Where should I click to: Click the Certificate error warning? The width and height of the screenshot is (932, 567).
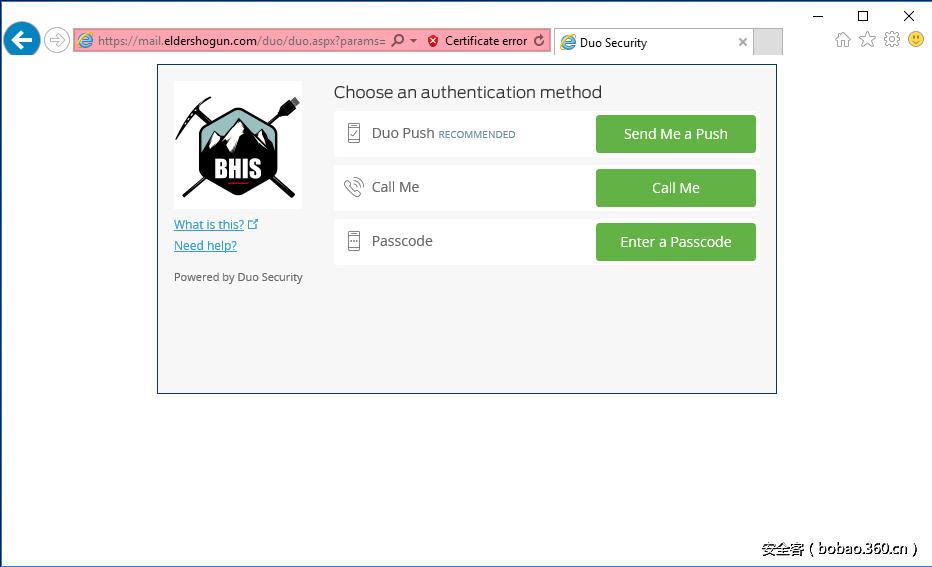pos(477,41)
